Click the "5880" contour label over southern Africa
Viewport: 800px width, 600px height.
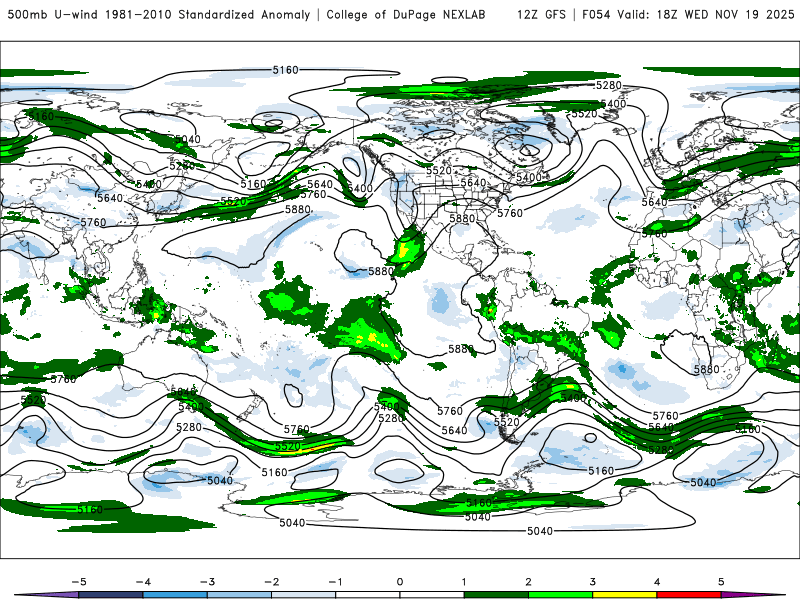707,369
